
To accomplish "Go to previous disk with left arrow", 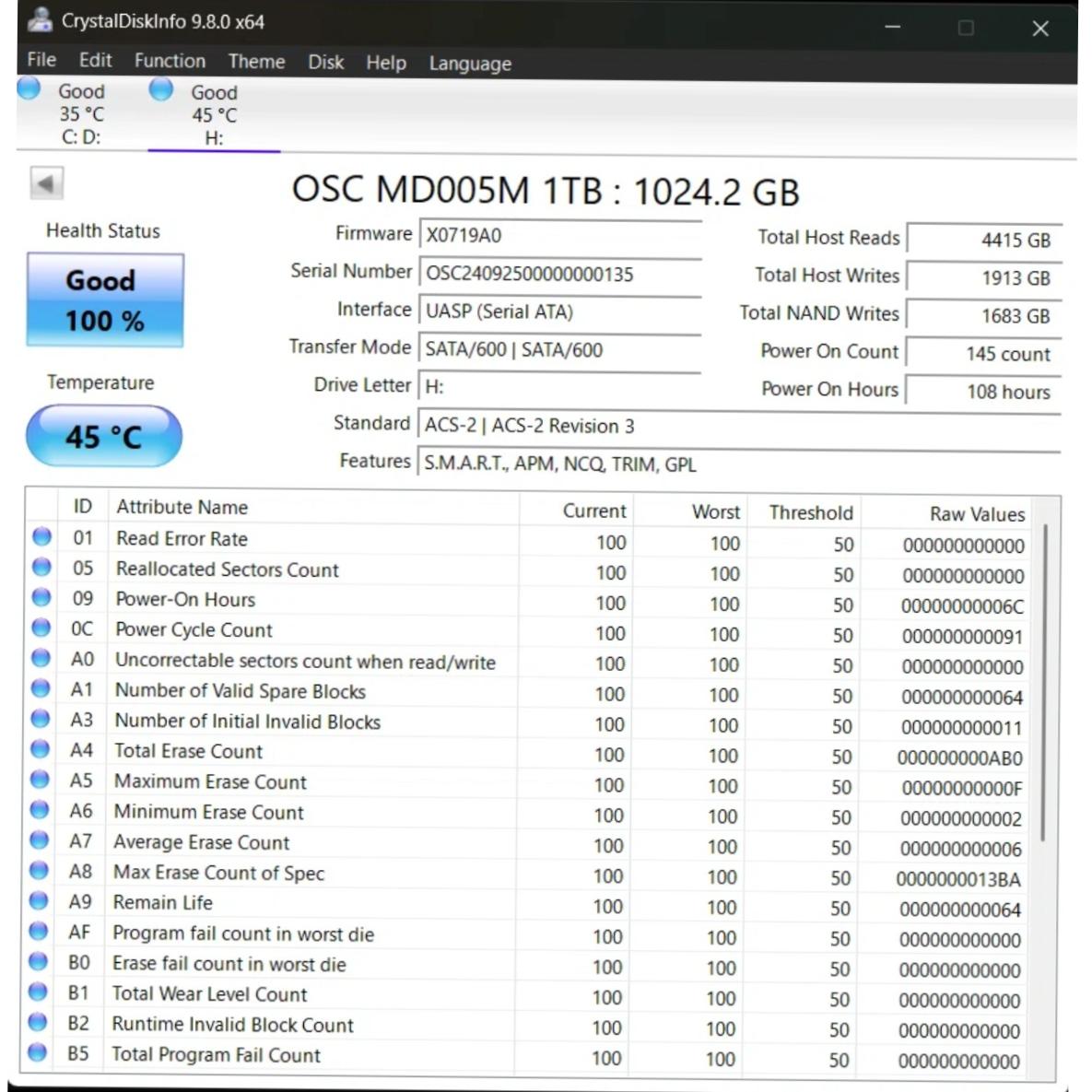I will tap(47, 184).
